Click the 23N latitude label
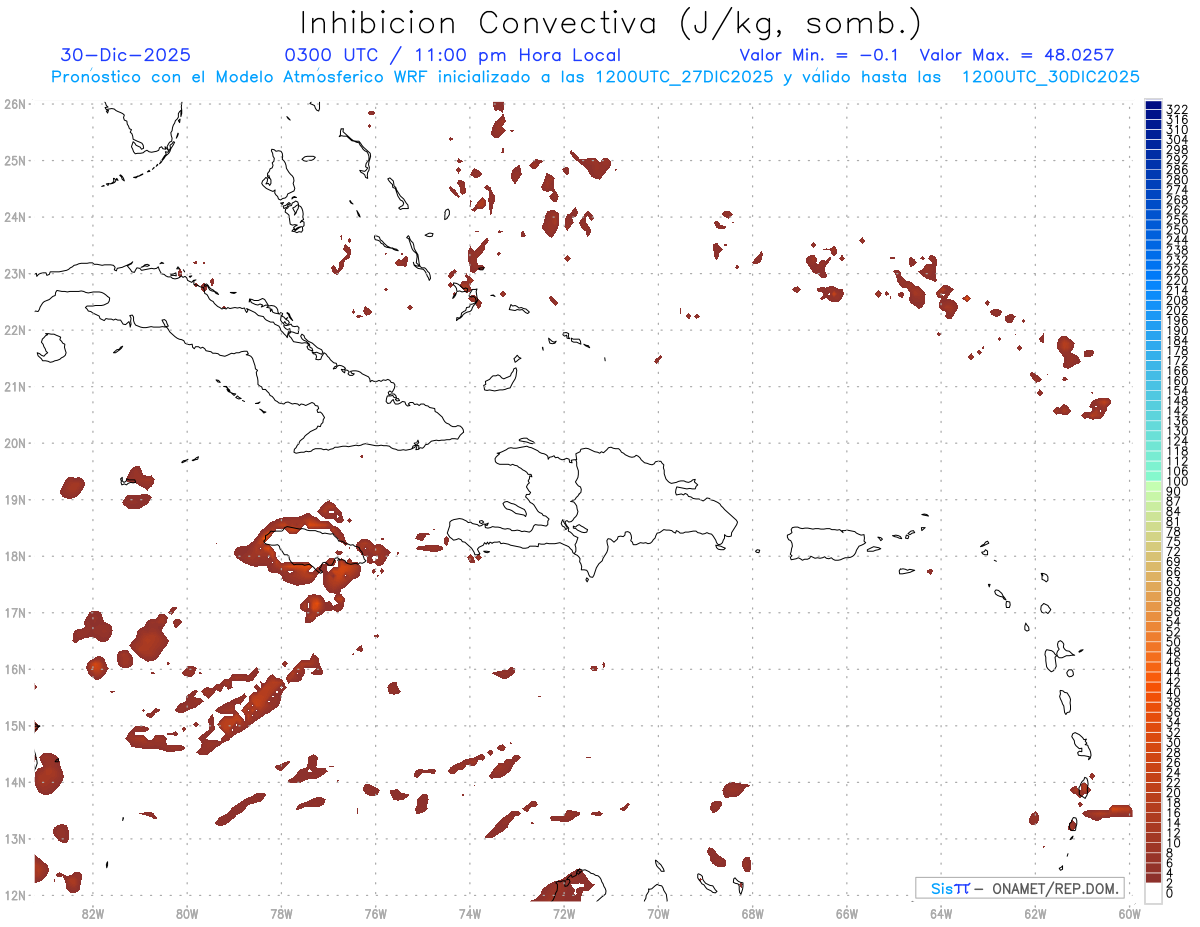The image size is (1200, 927). tap(15, 273)
